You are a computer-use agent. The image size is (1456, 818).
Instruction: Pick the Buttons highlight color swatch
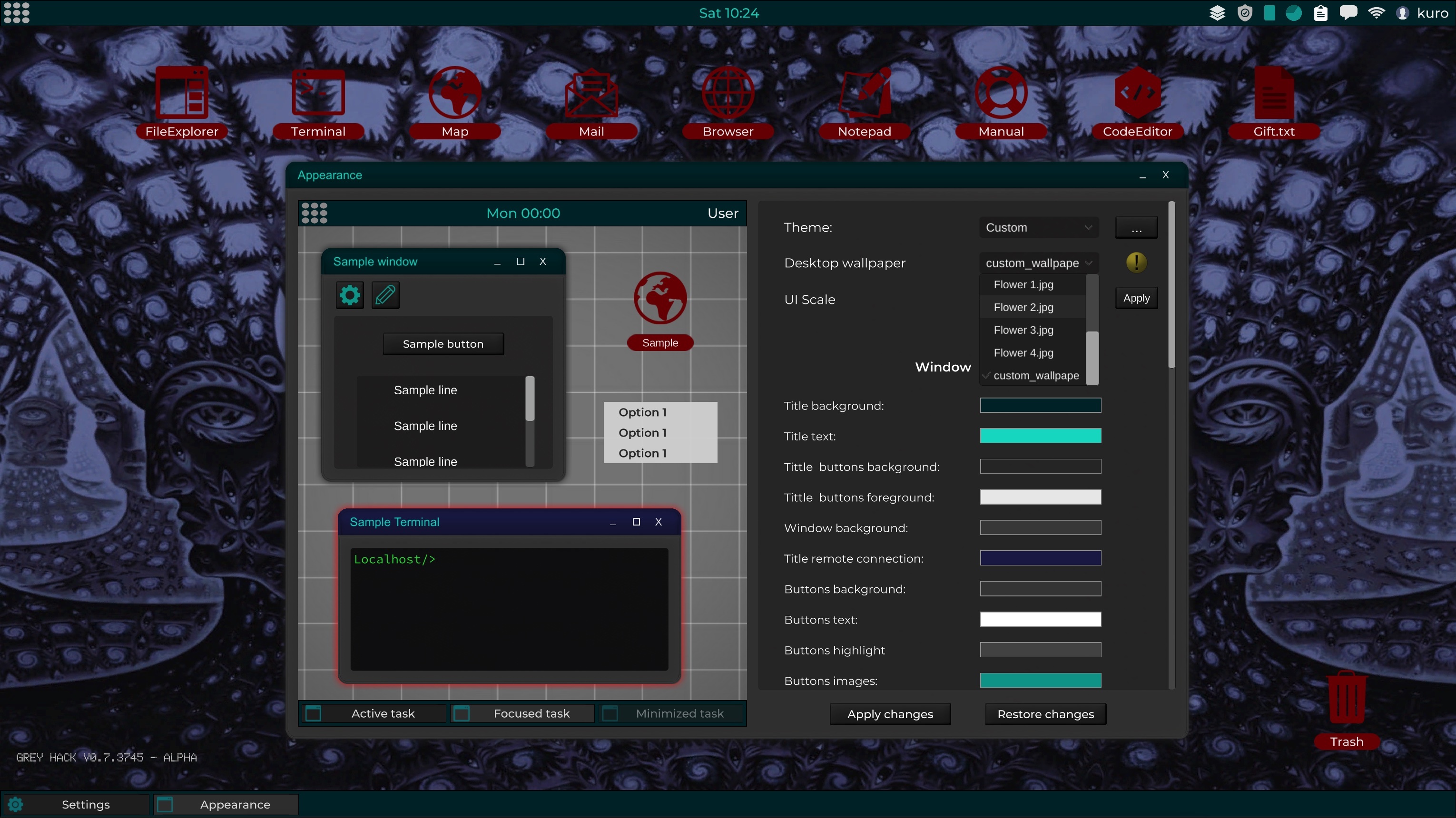(1041, 650)
